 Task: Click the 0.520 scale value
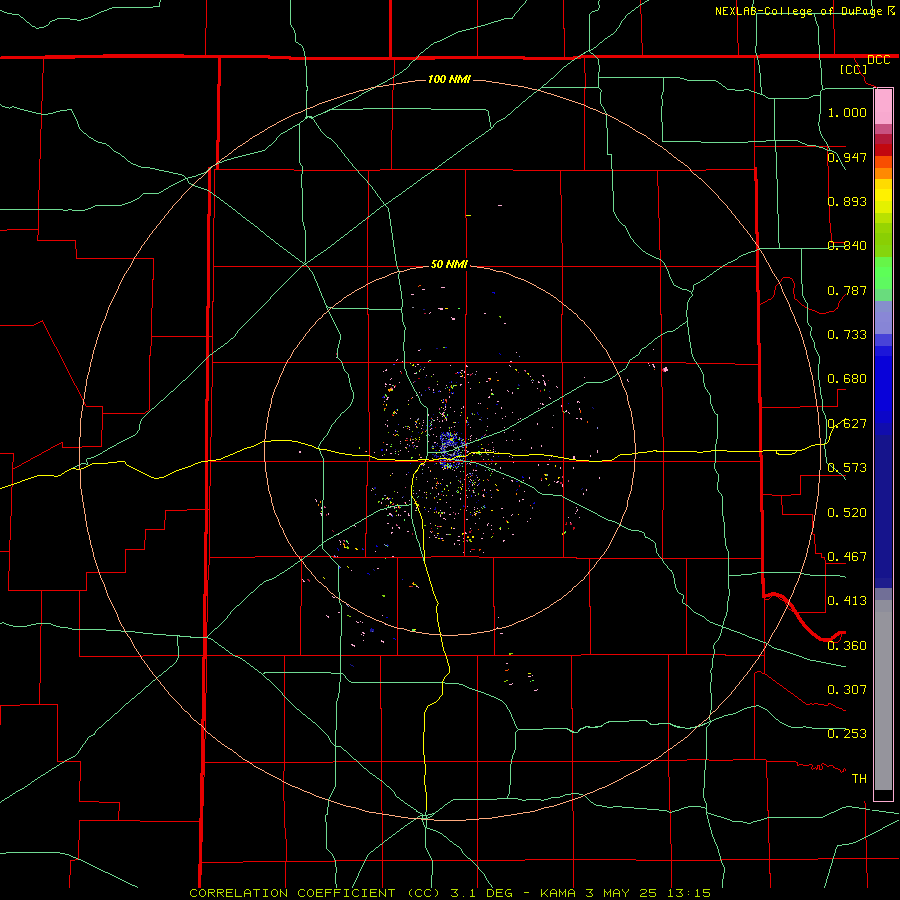coord(847,513)
